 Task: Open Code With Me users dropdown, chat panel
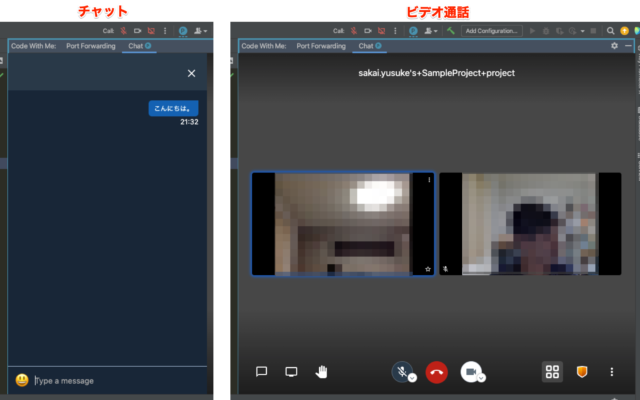[x=200, y=31]
